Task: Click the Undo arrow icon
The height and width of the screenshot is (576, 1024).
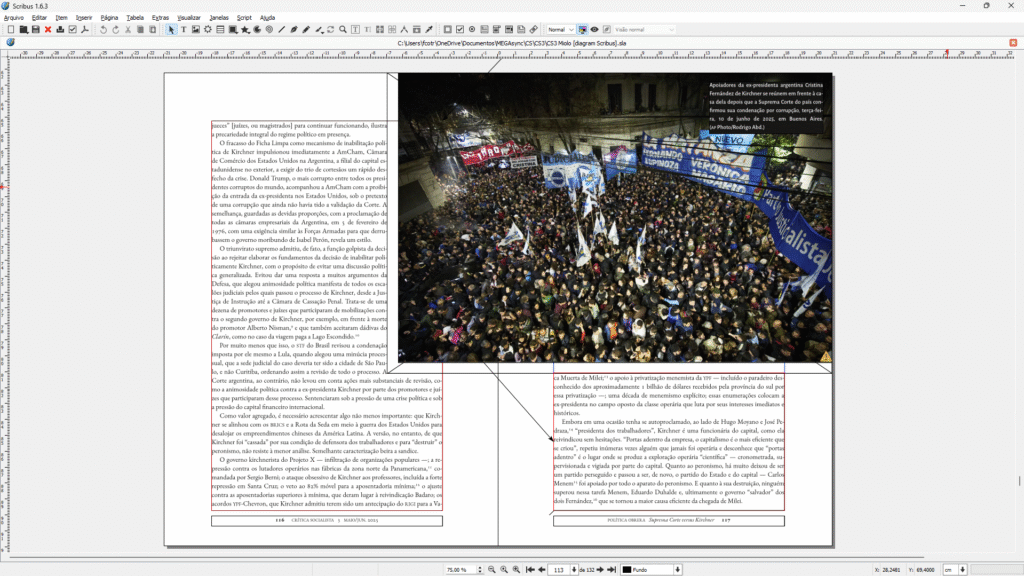Action: (x=103, y=30)
